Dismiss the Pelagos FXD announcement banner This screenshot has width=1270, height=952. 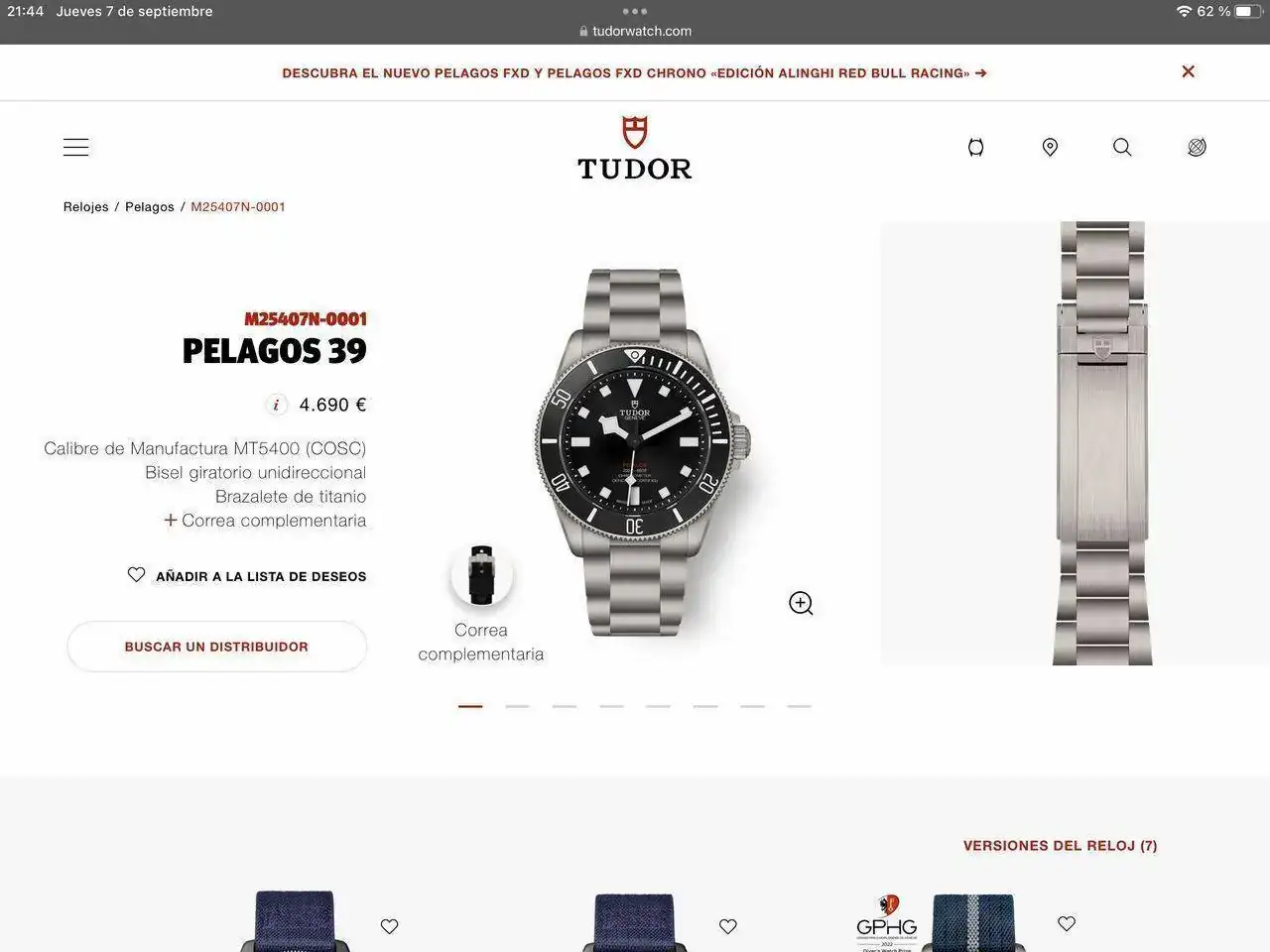[x=1188, y=71]
